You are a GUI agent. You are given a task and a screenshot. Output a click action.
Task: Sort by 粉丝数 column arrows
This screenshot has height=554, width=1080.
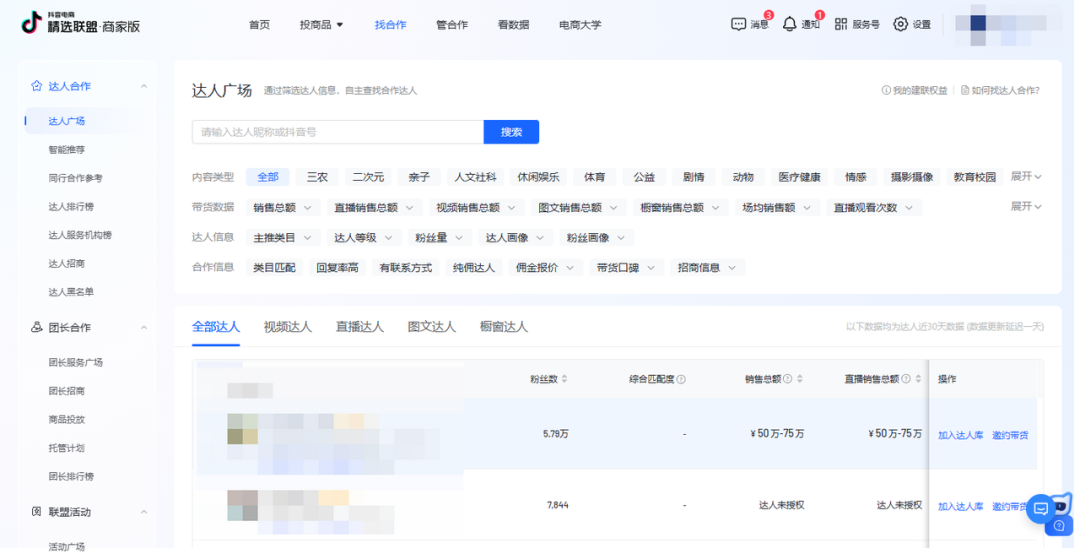coord(565,379)
